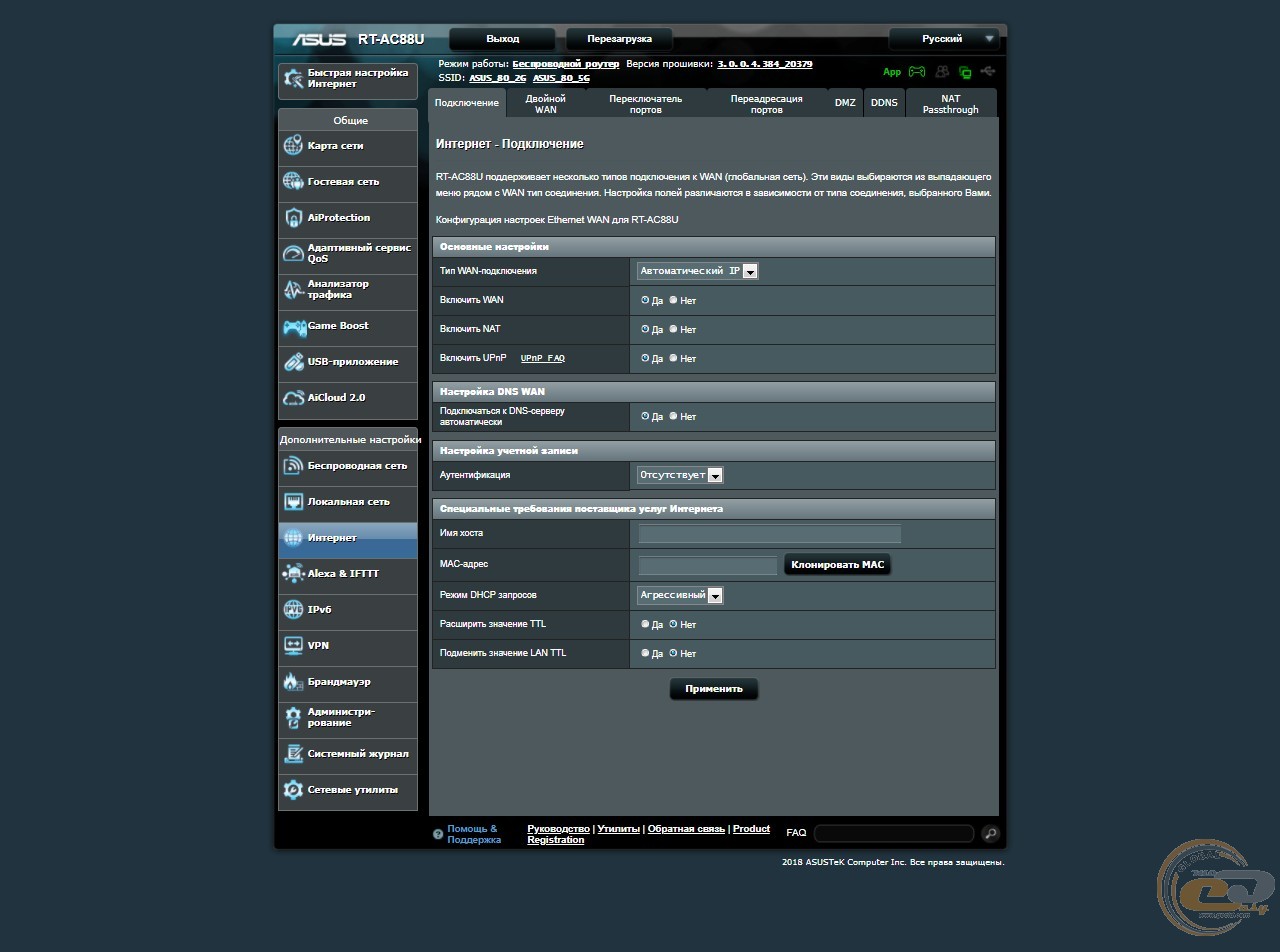Select Нет for automatic DNS-сервер connection

point(673,416)
